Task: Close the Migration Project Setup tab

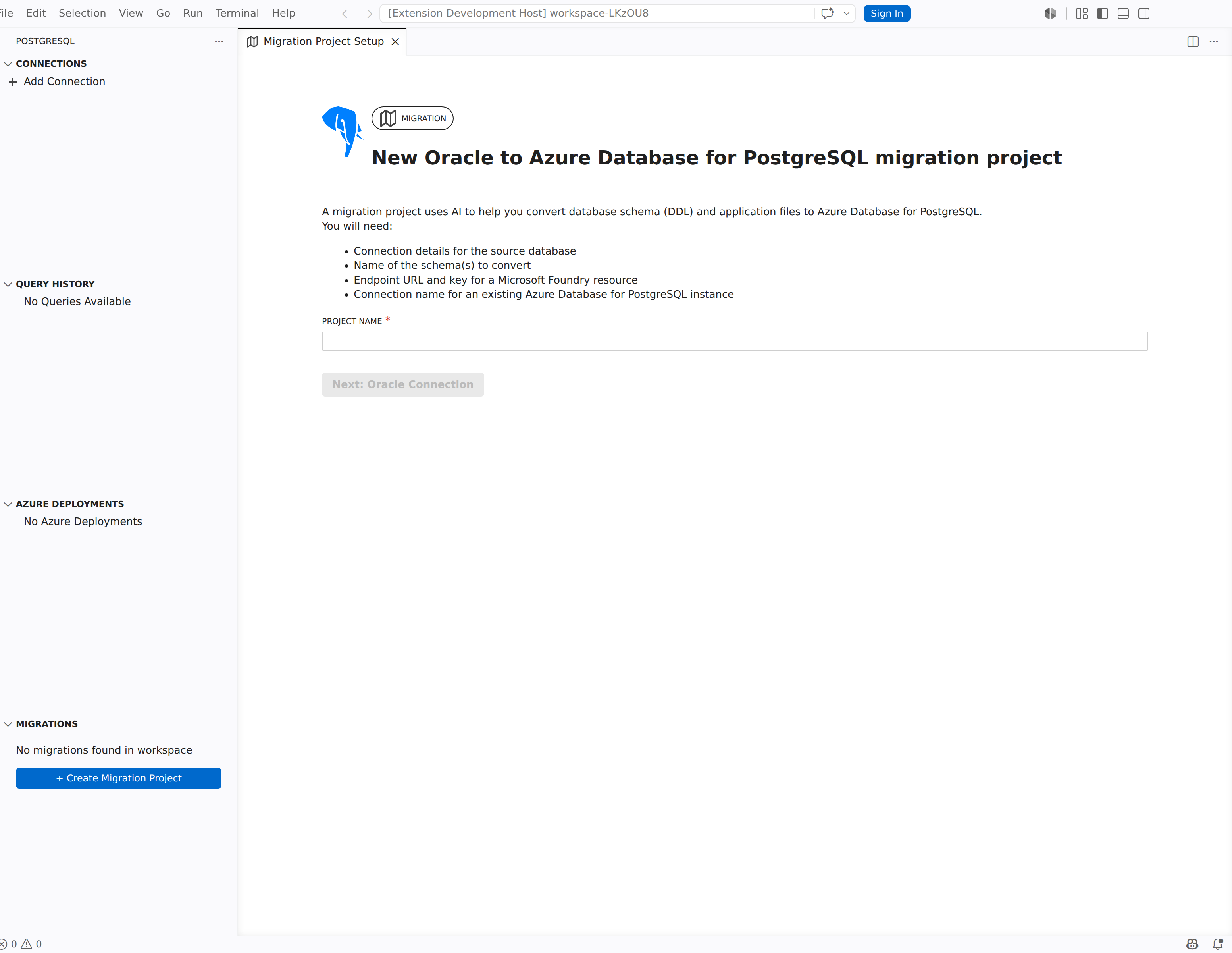Action: click(x=395, y=42)
